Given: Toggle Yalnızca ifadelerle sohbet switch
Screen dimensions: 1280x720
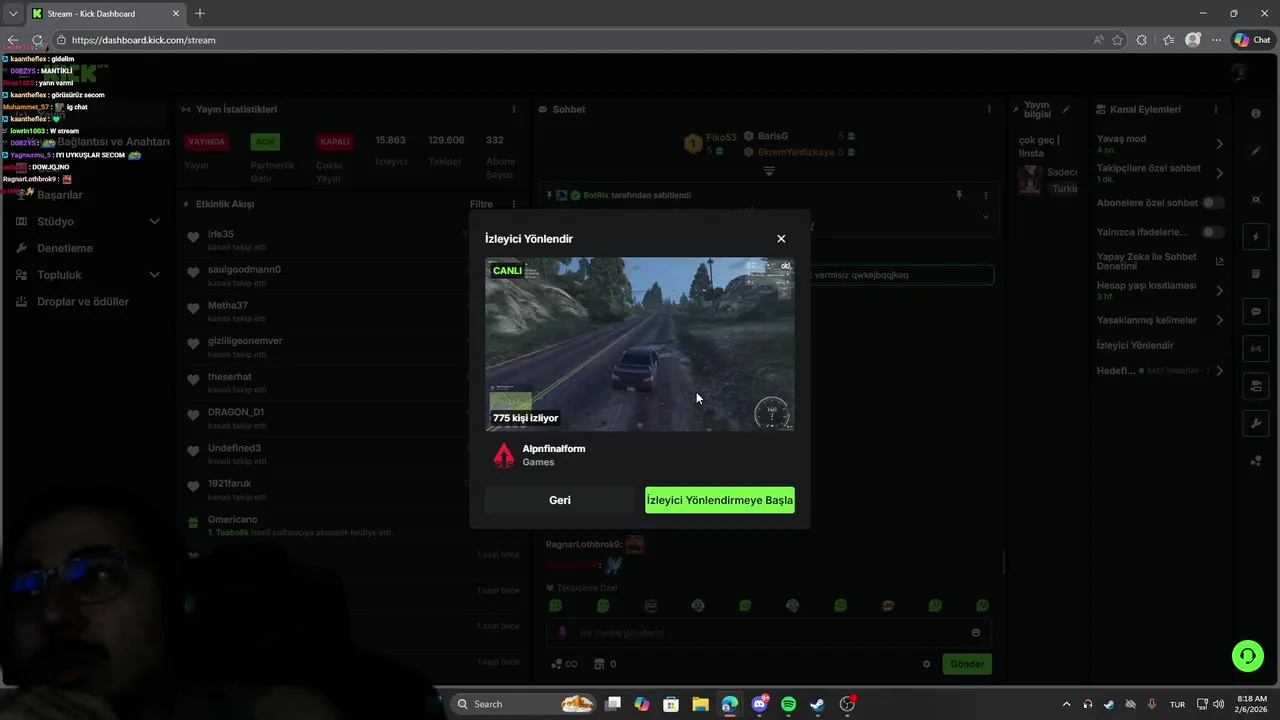Looking at the screenshot, I should click(x=1212, y=232).
